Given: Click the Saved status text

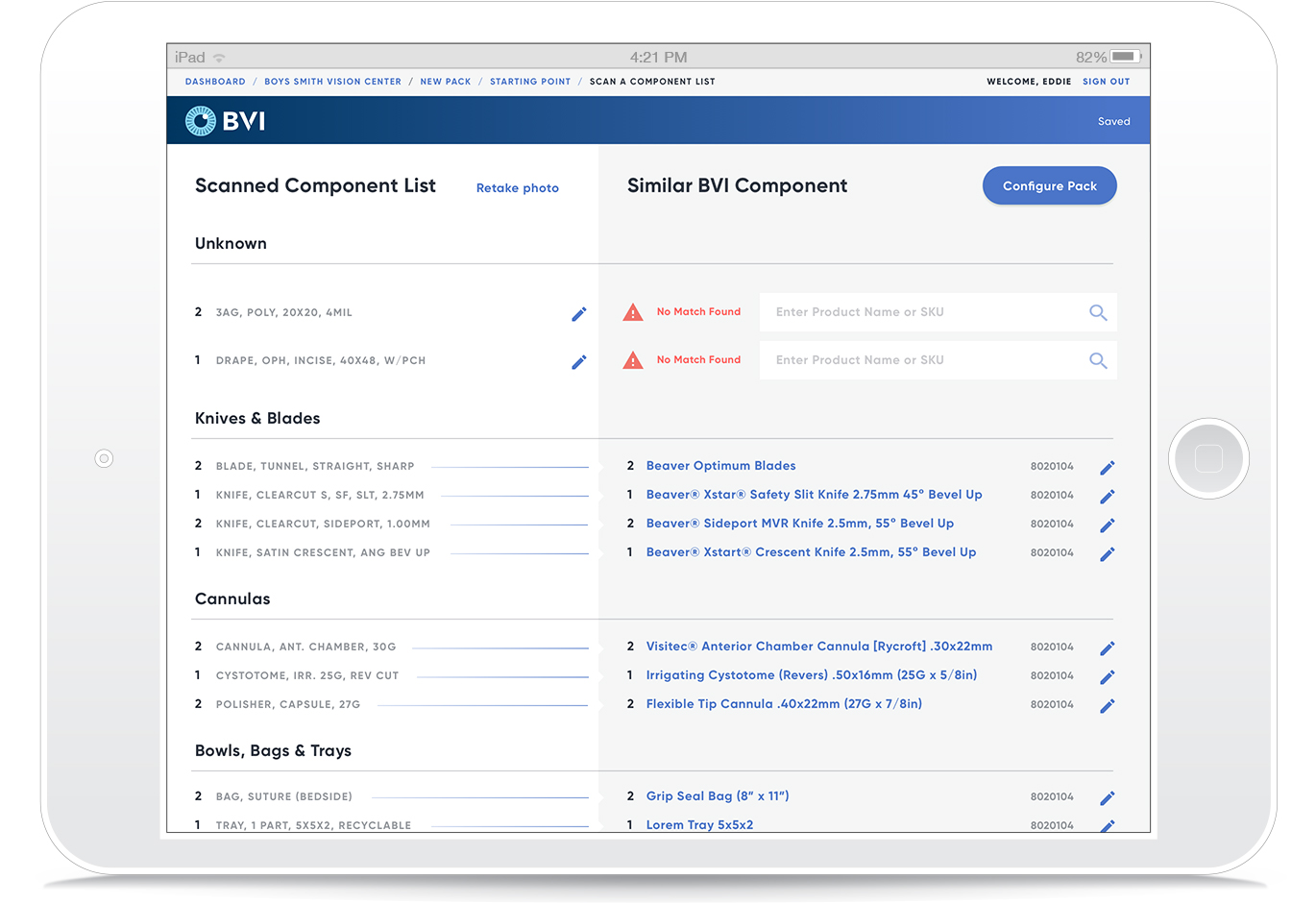Looking at the screenshot, I should [x=1113, y=122].
